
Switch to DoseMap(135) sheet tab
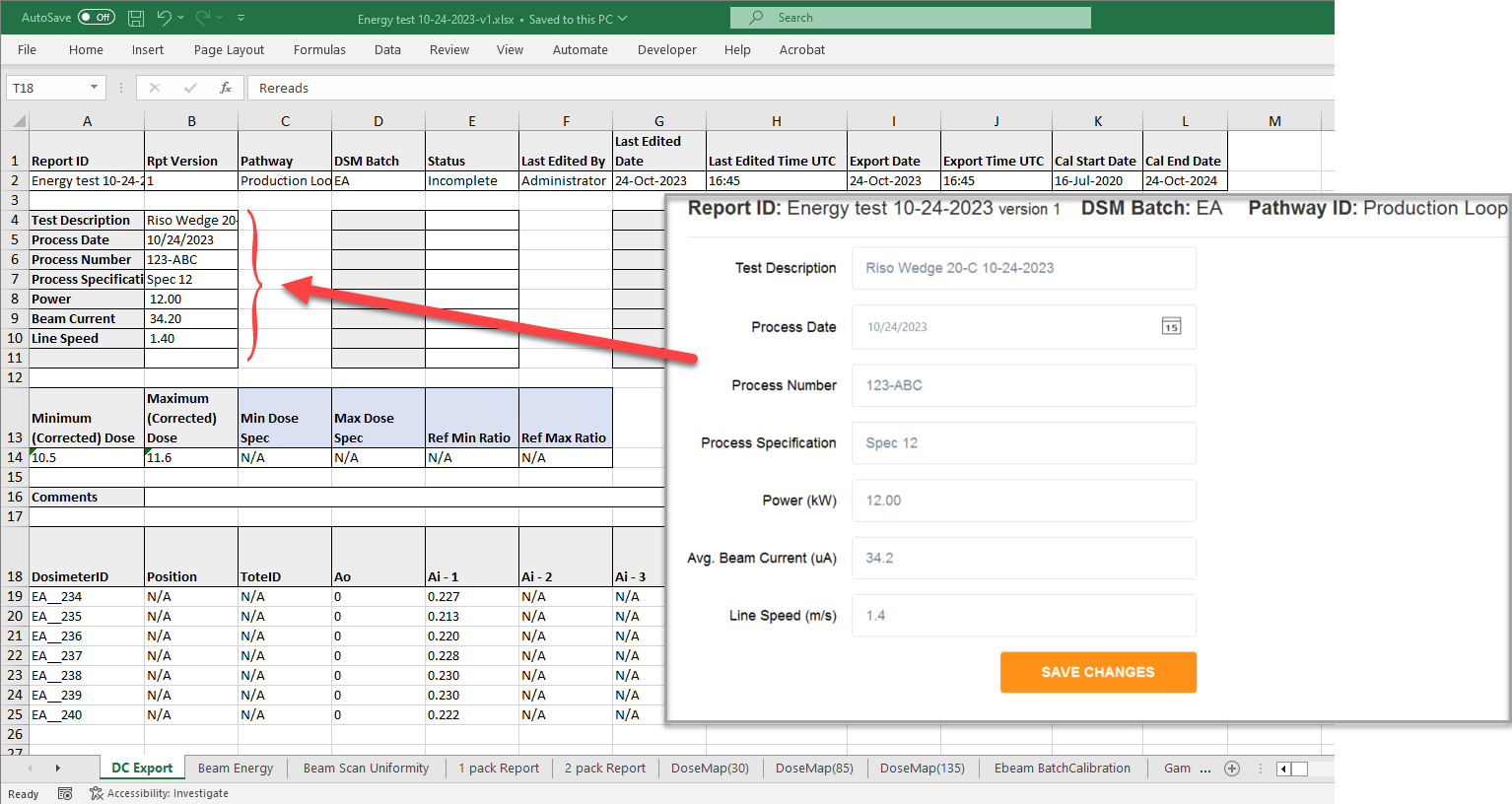(923, 769)
